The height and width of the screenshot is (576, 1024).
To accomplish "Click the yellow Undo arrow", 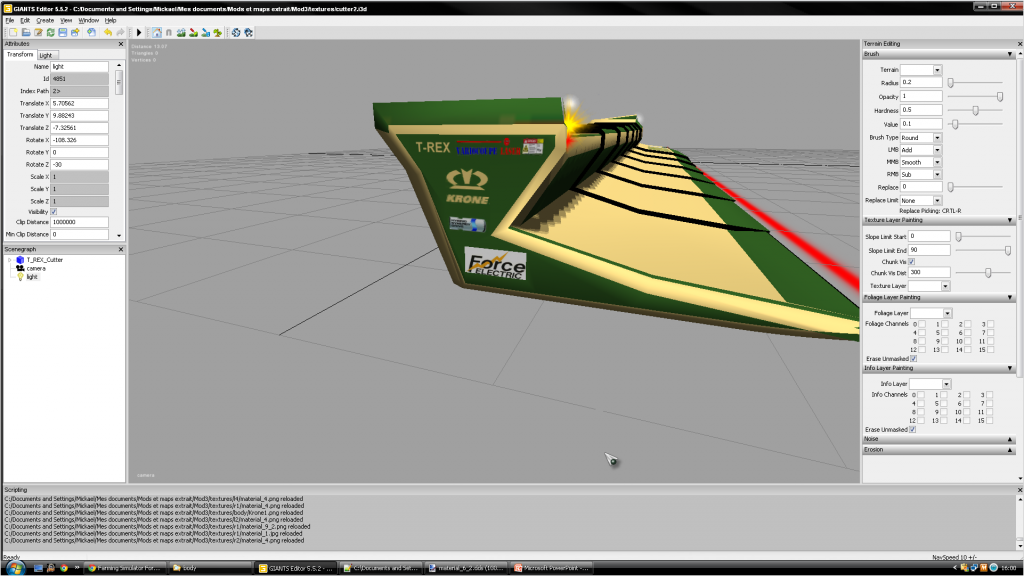I will pos(108,32).
